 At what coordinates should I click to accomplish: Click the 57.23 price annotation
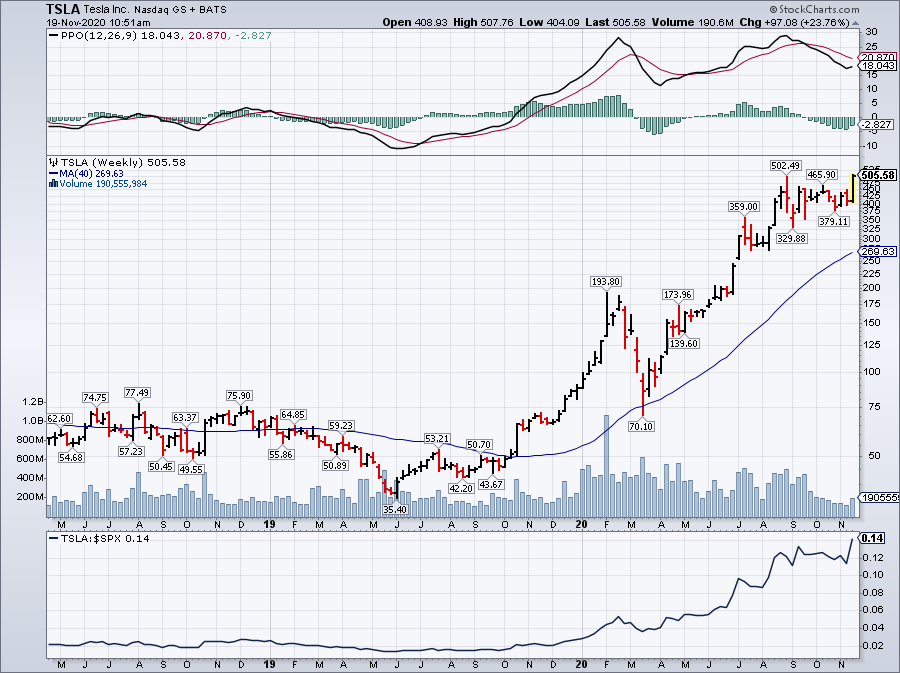point(131,452)
